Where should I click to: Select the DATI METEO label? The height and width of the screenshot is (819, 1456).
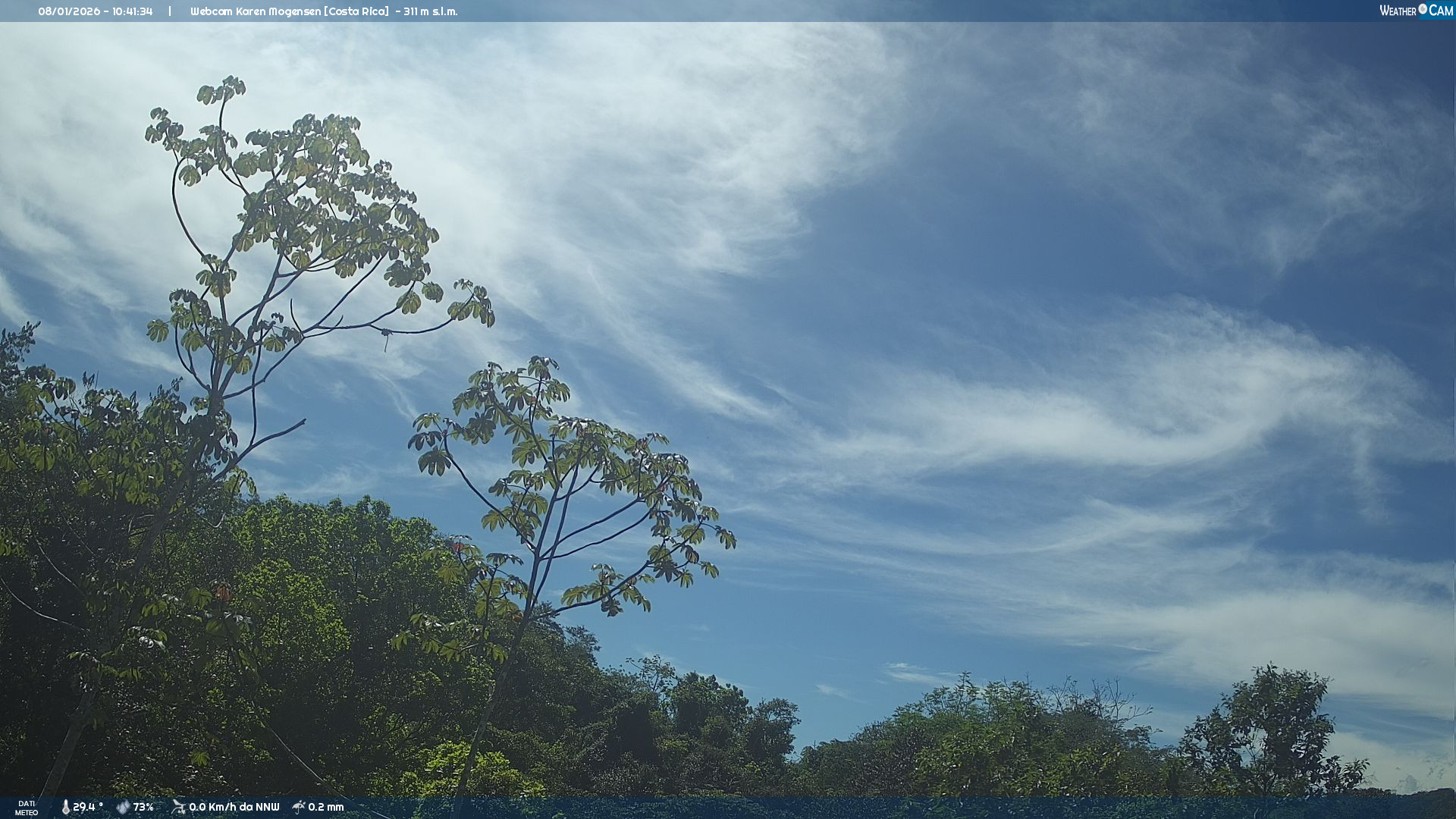pyautogui.click(x=27, y=808)
